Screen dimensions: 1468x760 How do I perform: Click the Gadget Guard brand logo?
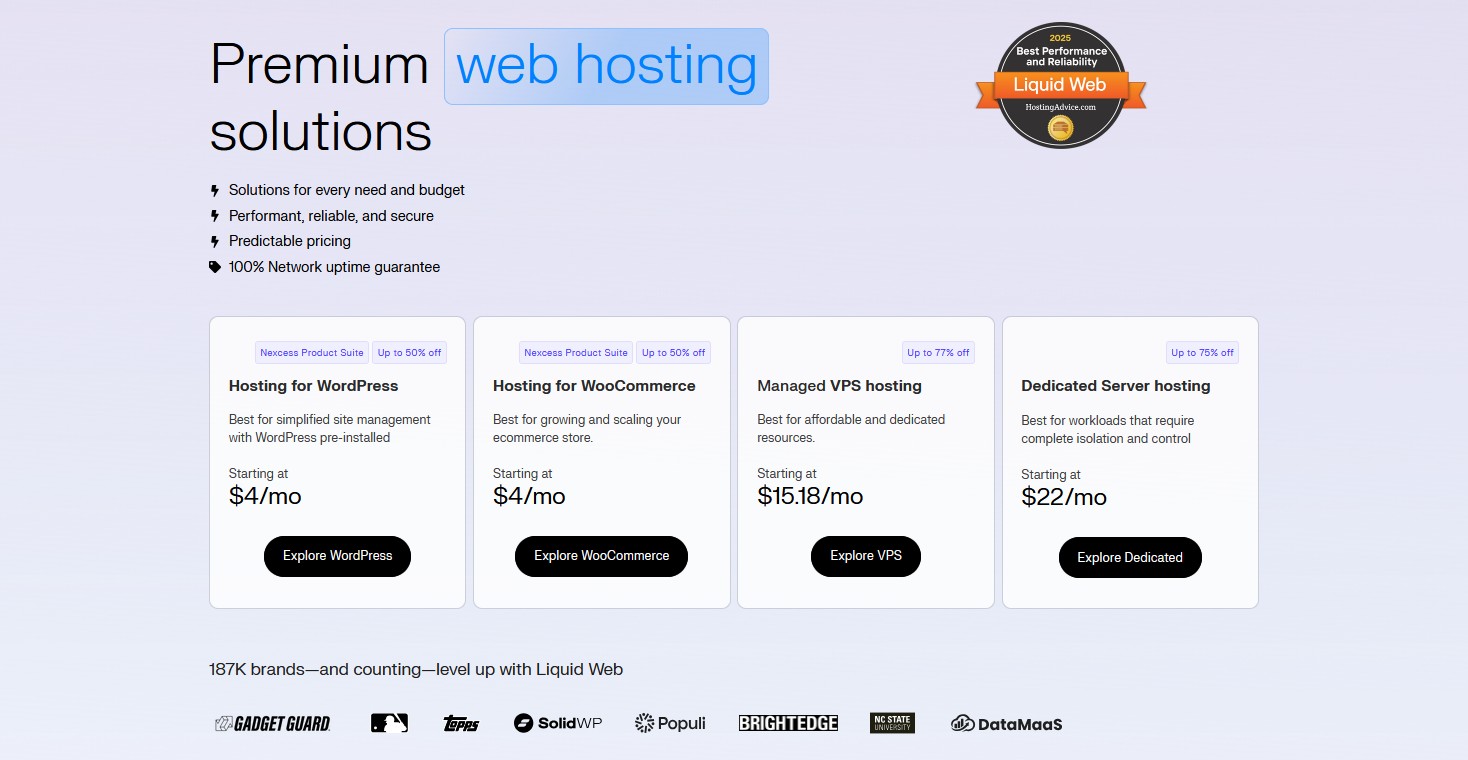[272, 722]
